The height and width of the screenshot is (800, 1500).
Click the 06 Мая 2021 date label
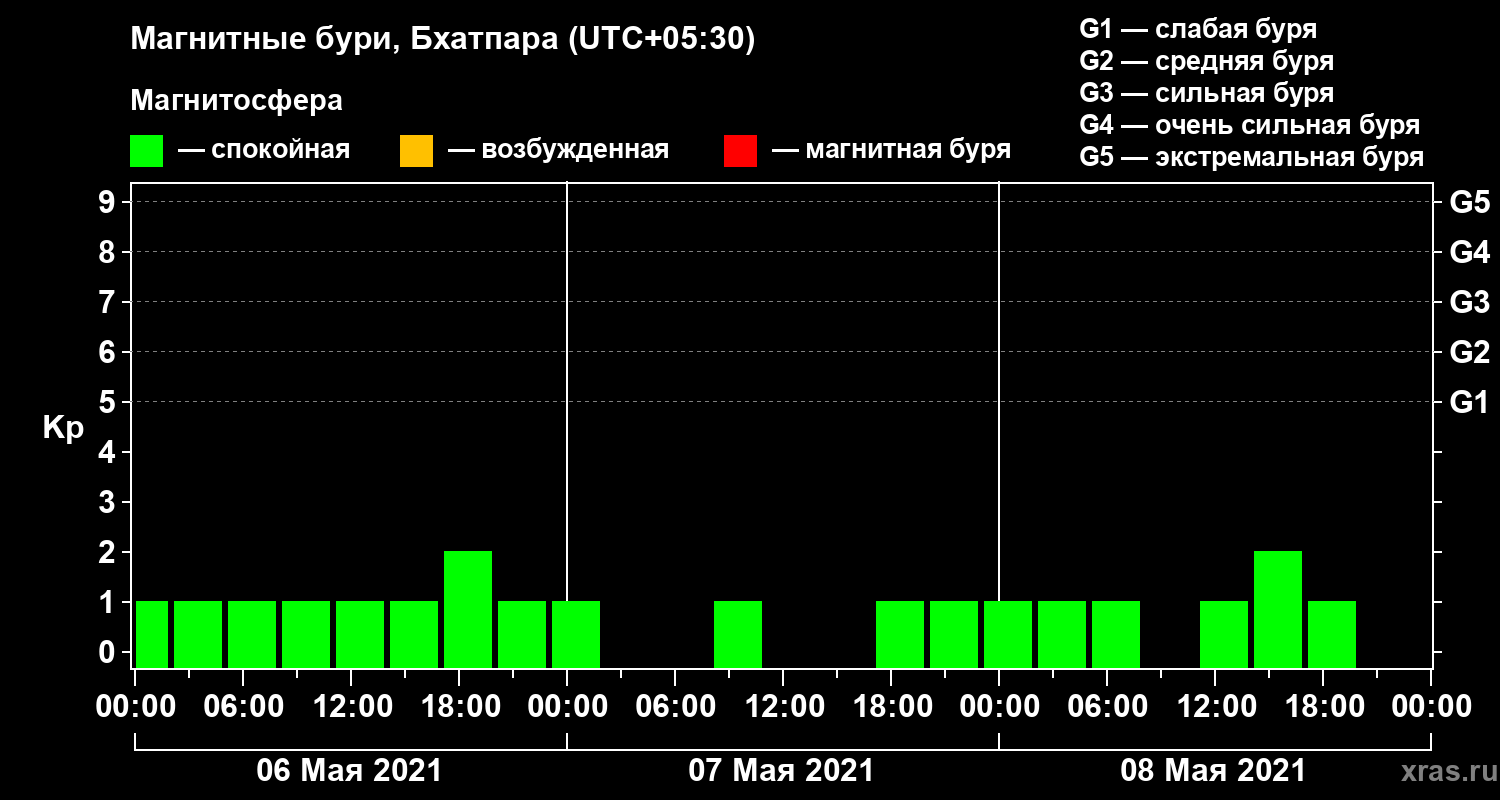click(x=349, y=771)
